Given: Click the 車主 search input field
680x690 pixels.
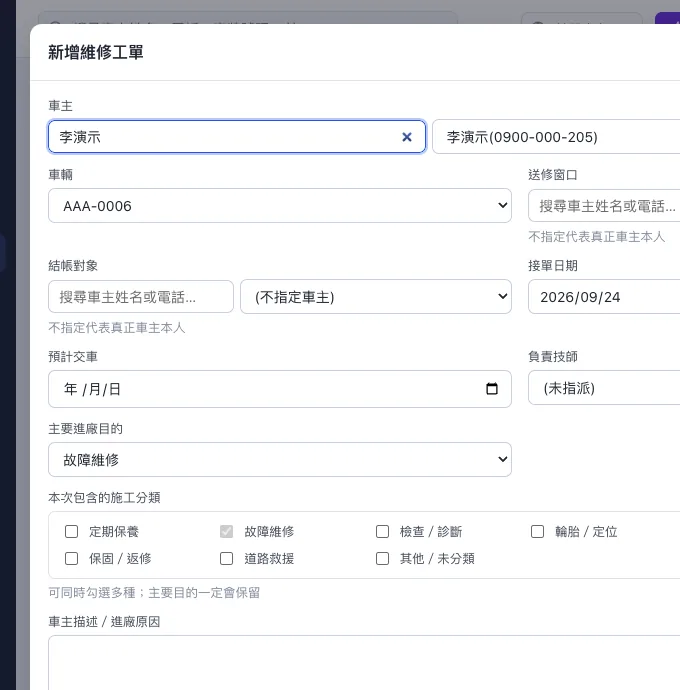Looking at the screenshot, I should click(237, 137).
